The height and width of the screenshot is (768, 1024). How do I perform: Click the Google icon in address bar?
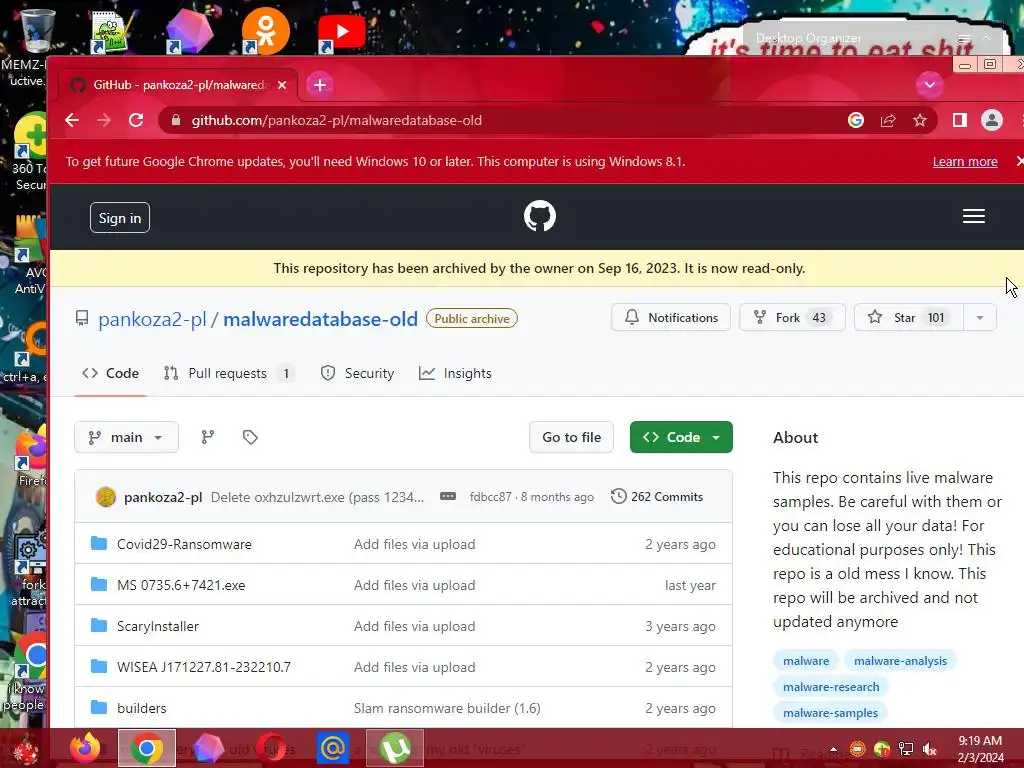[x=856, y=120]
